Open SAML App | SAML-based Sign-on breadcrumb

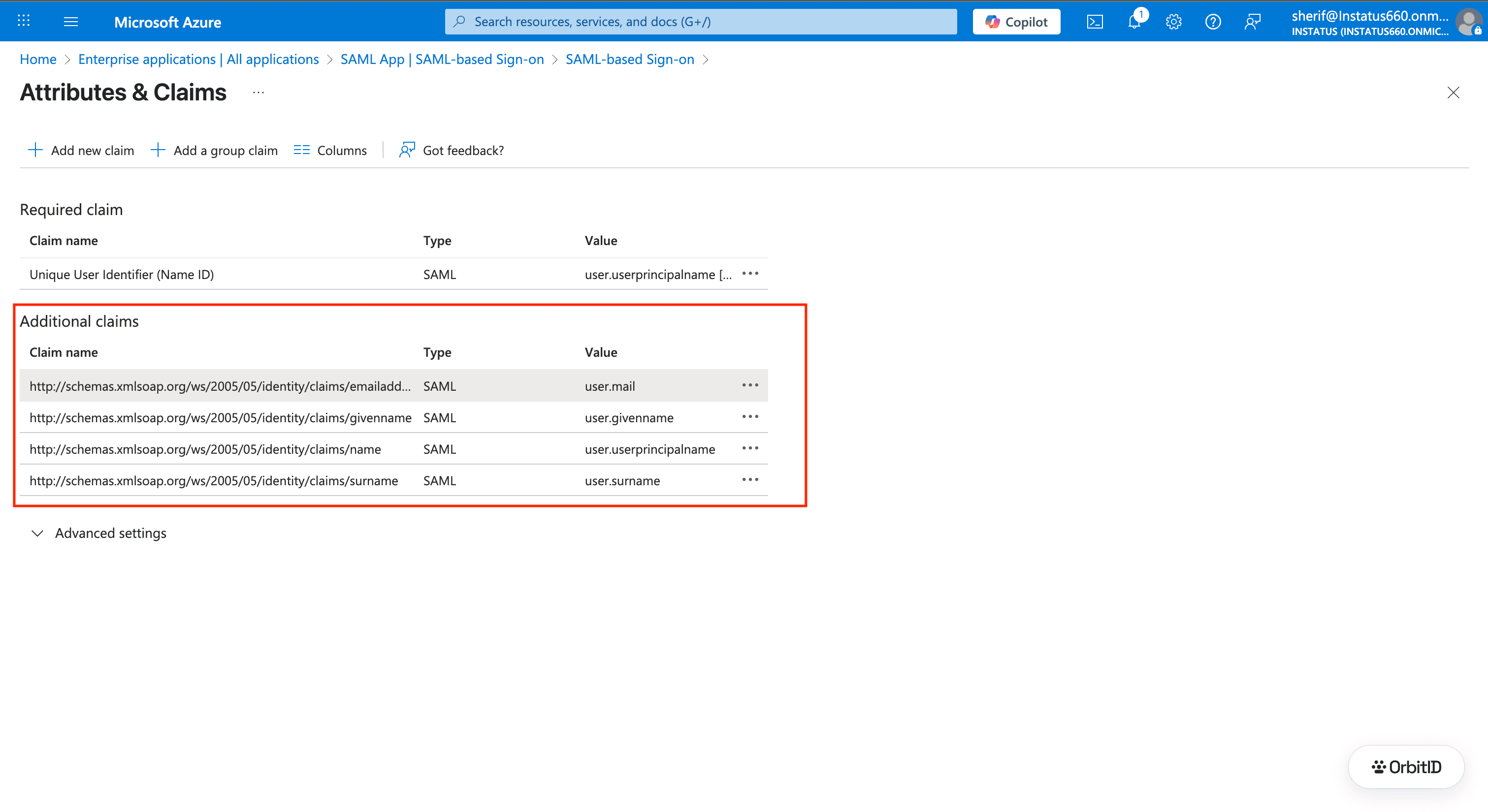(x=442, y=59)
